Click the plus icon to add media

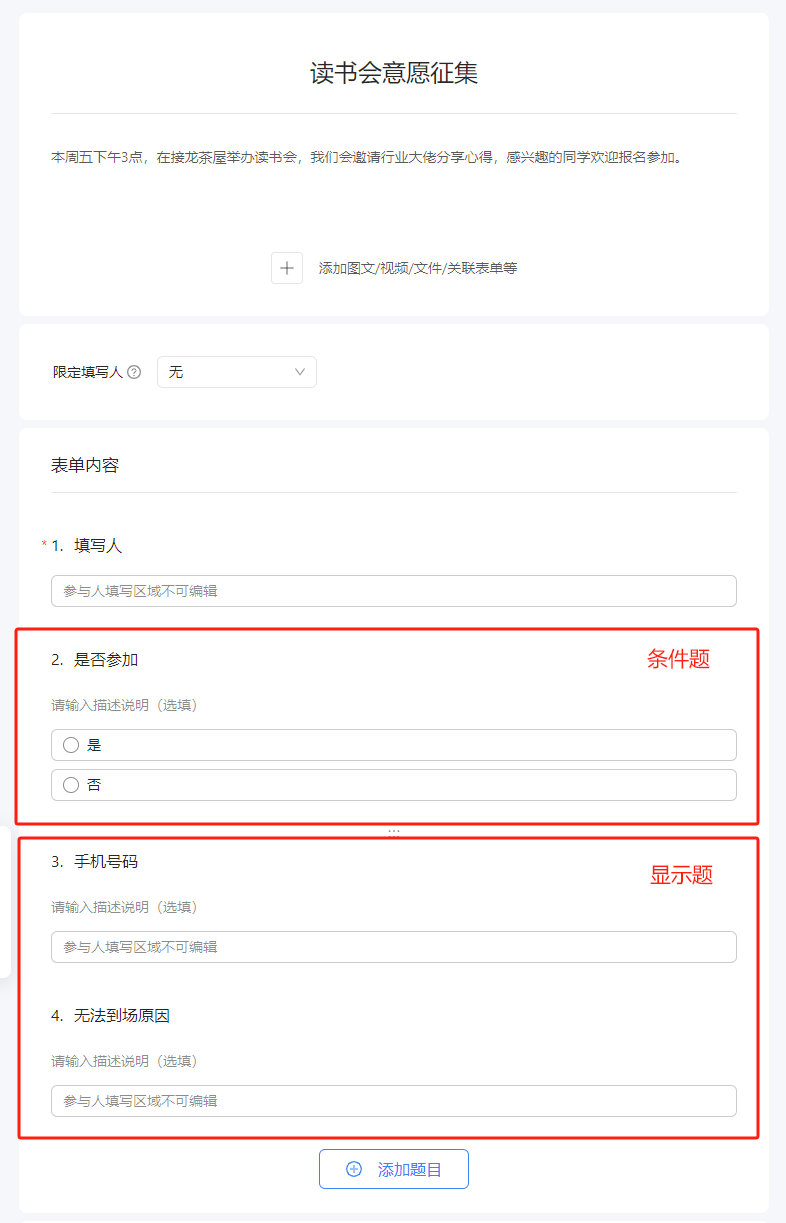pos(287,268)
